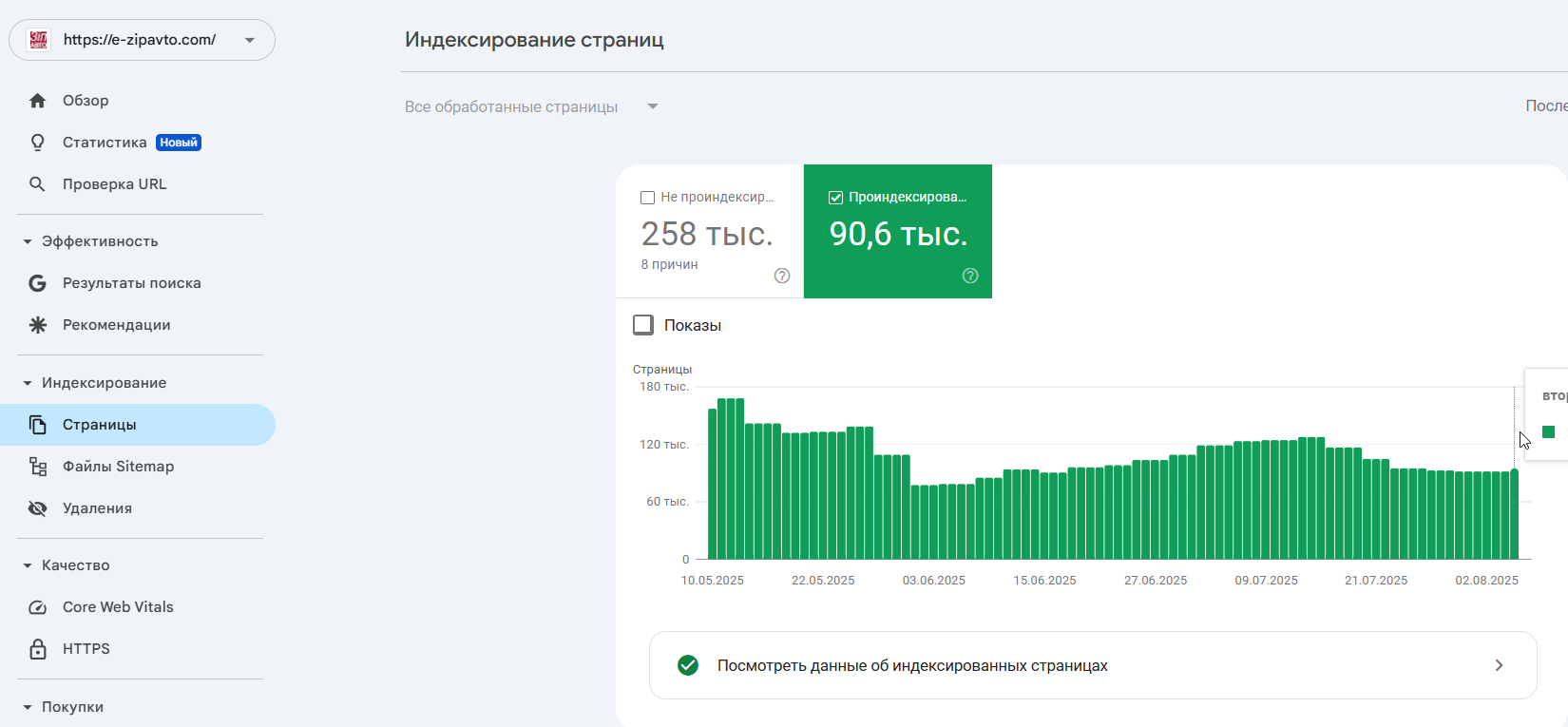This screenshot has width=1568, height=727.
Task: Click the 258 тыс. not-indexed value
Action: (707, 234)
